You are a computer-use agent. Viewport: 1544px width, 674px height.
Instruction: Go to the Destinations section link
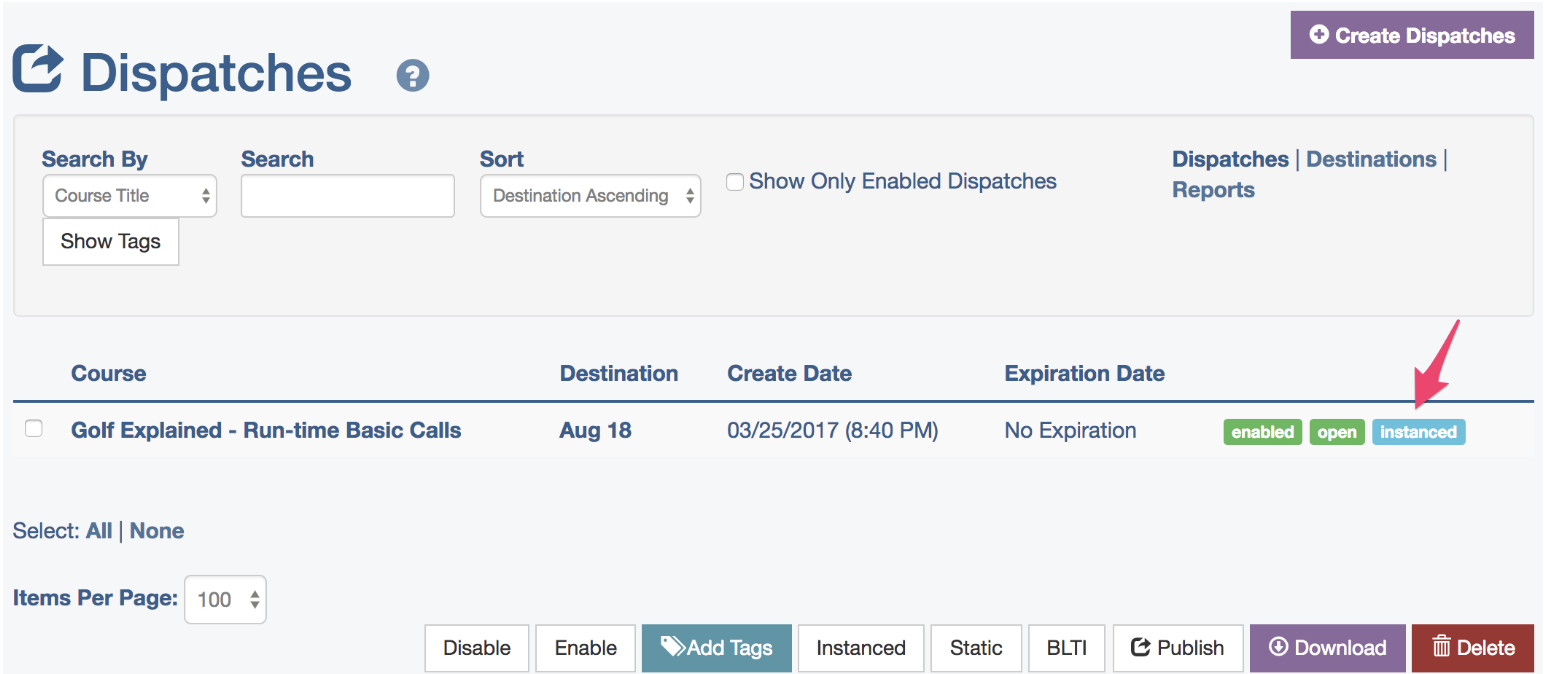pos(1371,159)
